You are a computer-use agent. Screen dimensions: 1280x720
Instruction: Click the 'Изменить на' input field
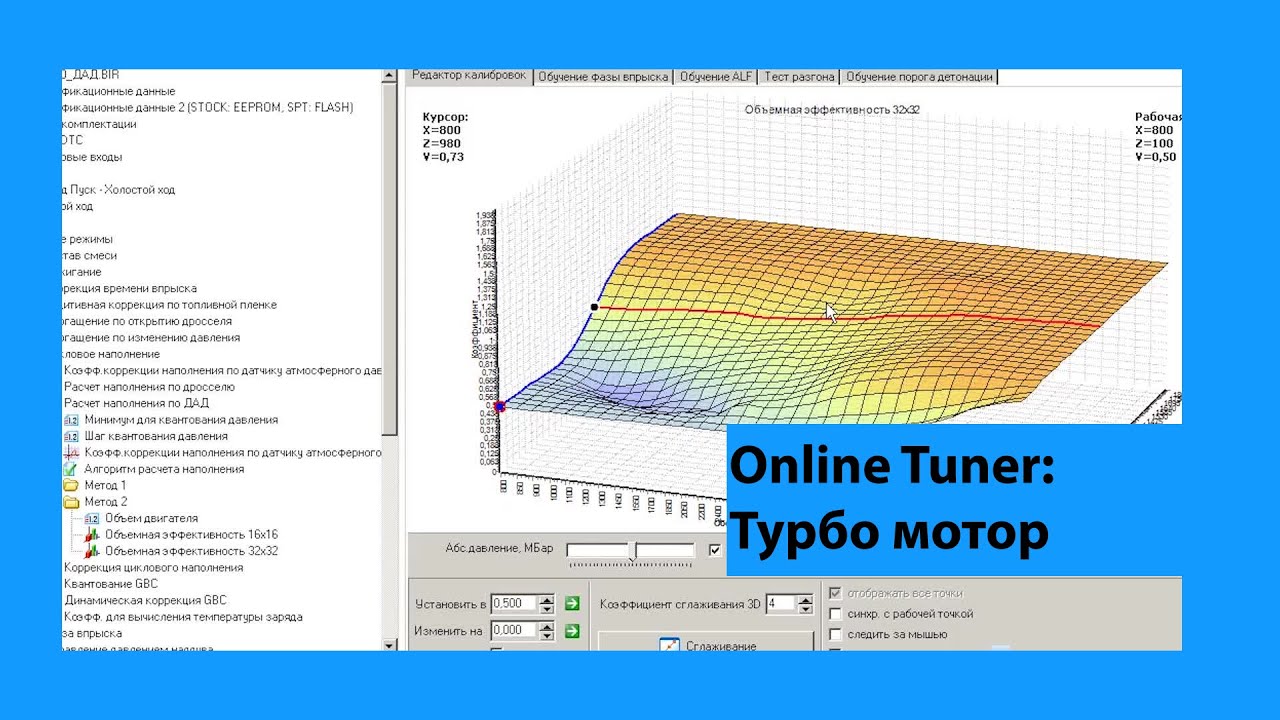tap(515, 631)
